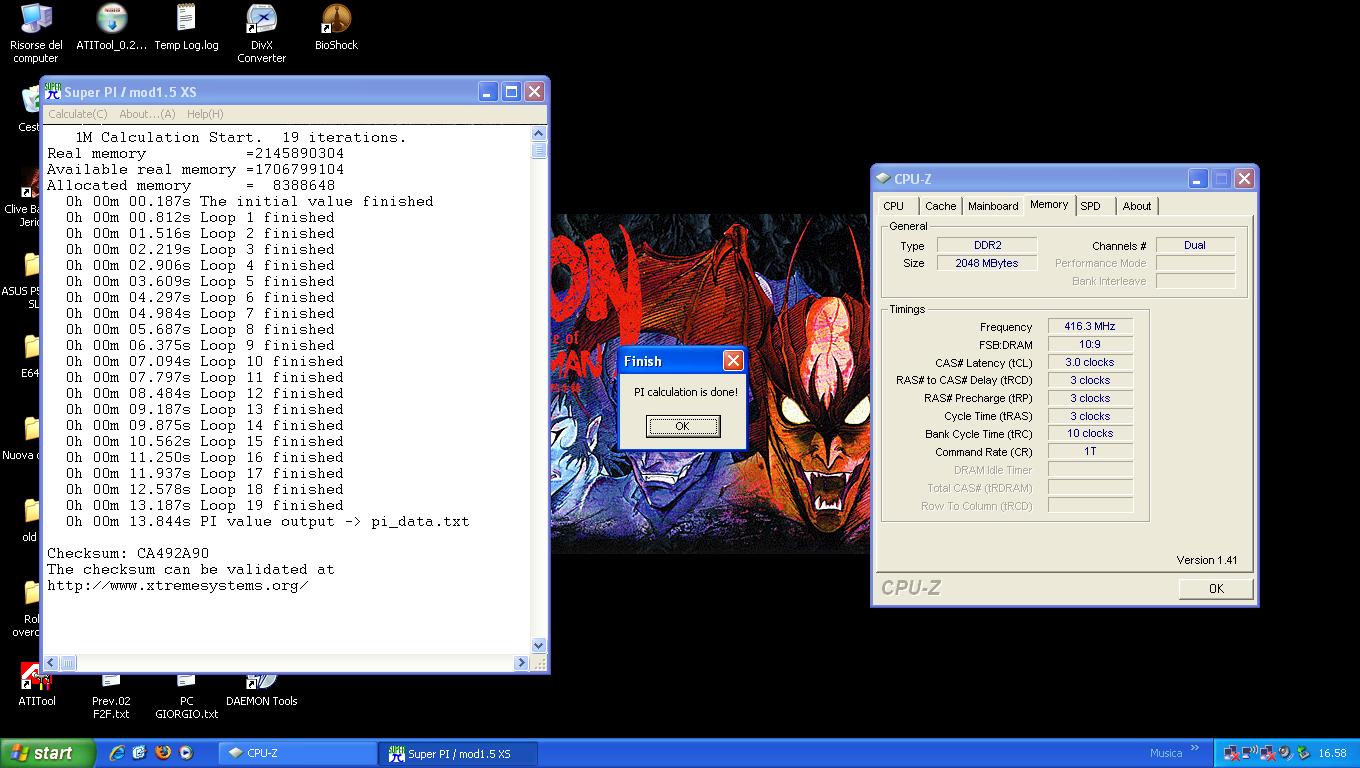Click Super PI horizontal scrollbar right arrow

click(x=521, y=663)
